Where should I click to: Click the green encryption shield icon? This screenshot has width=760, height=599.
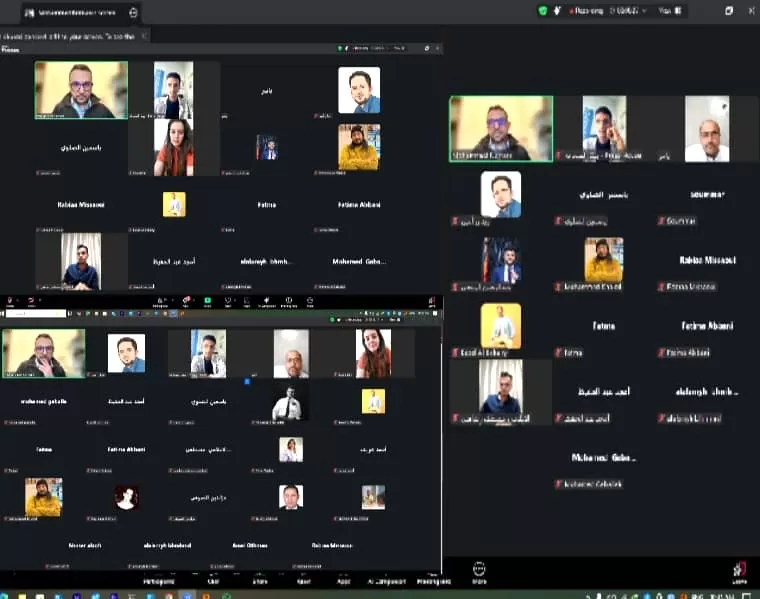543,10
